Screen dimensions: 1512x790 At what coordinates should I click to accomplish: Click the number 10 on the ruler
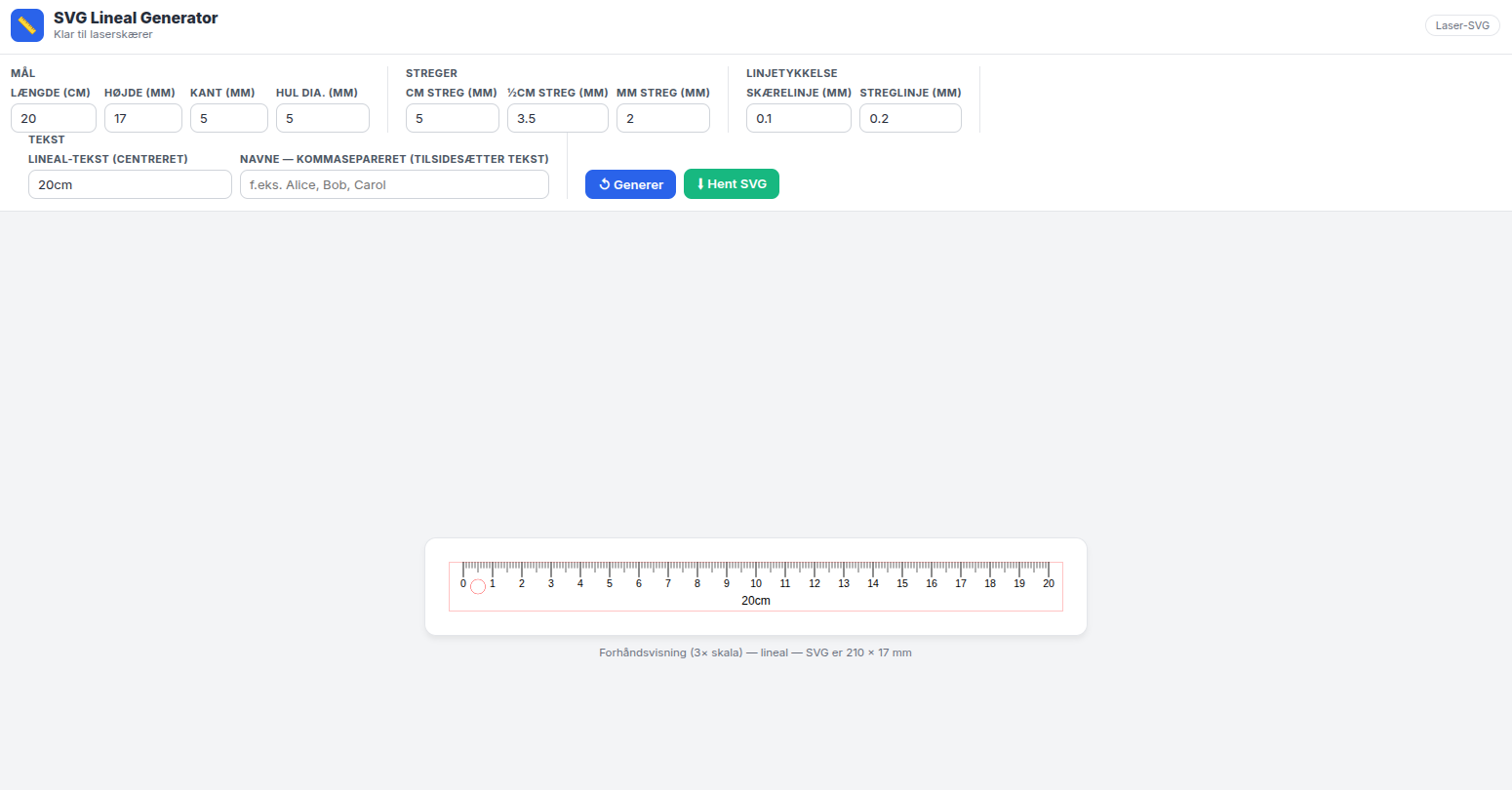pos(756,583)
